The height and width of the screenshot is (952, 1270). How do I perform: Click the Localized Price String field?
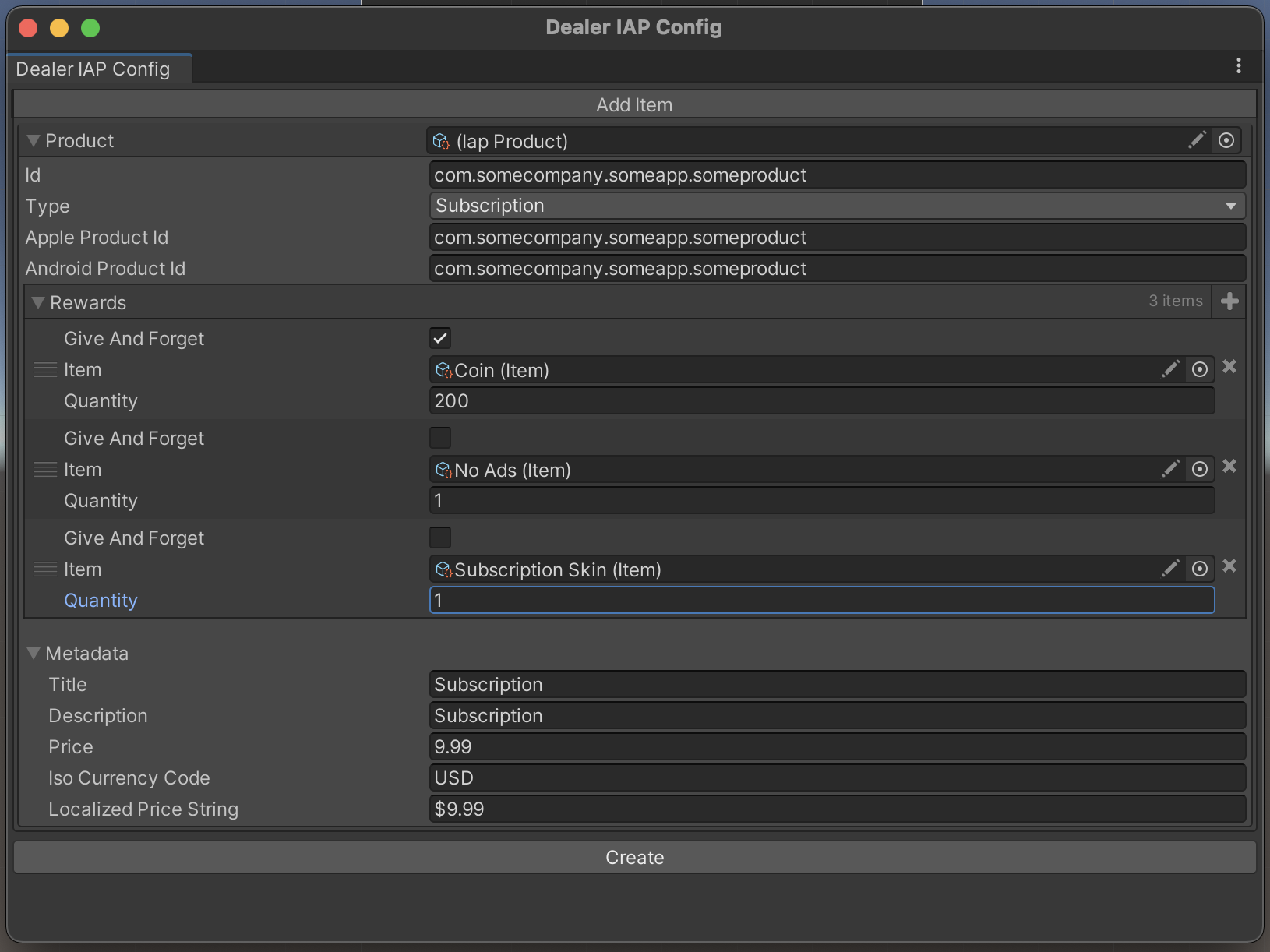tap(837, 809)
